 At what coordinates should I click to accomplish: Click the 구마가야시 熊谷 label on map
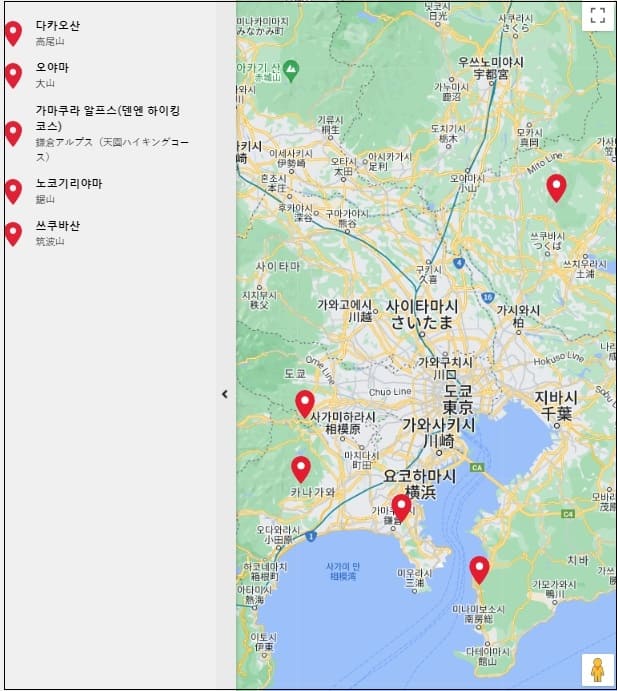(347, 219)
